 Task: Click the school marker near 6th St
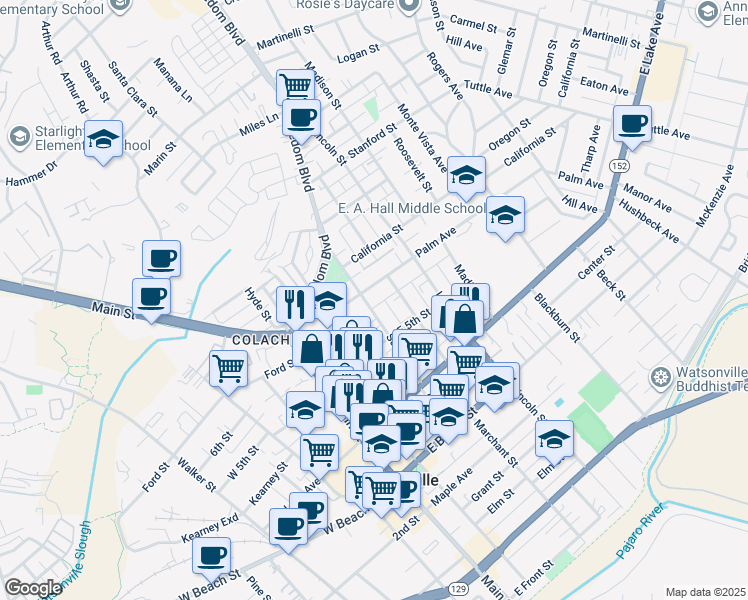coord(305,411)
